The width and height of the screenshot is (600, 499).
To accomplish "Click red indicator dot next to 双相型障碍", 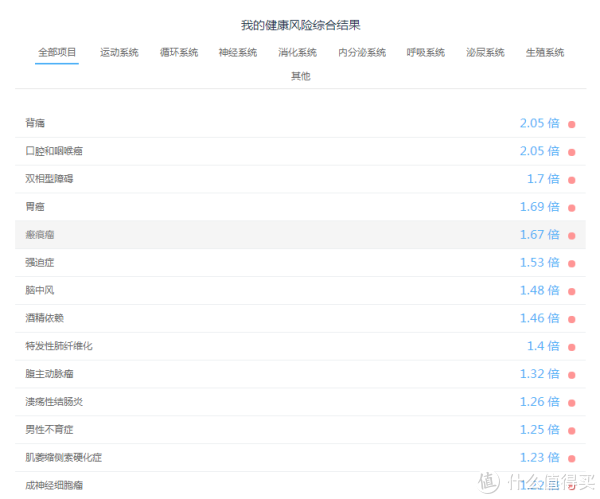I will coord(571,180).
